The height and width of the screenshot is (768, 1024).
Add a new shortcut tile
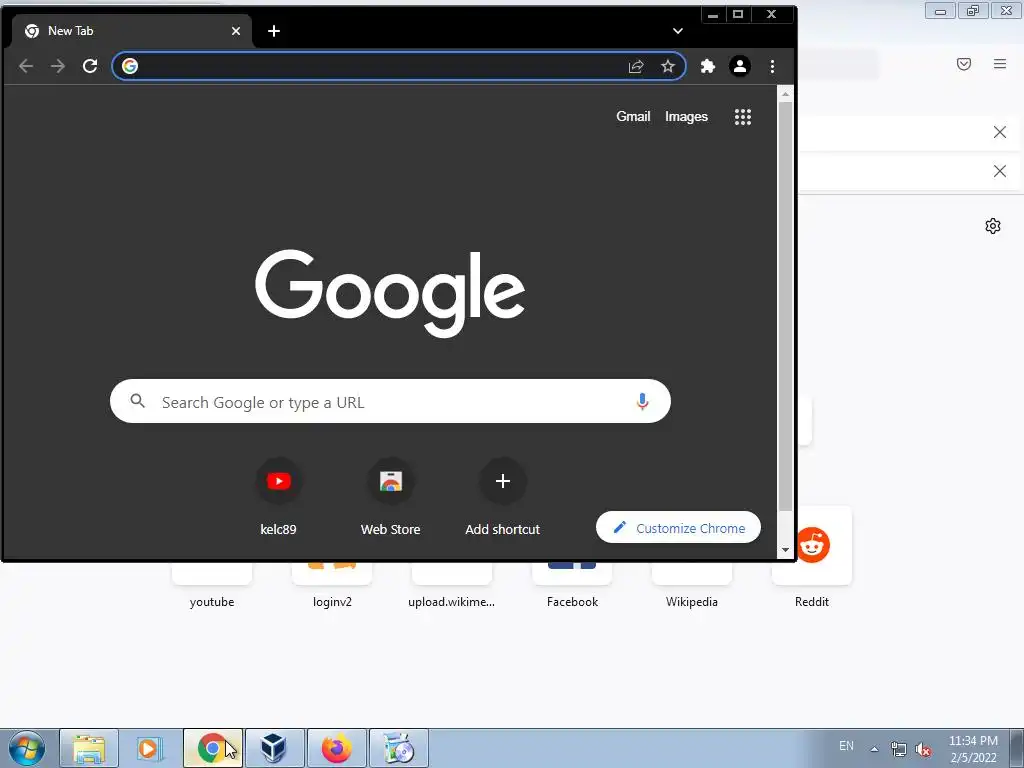point(502,497)
